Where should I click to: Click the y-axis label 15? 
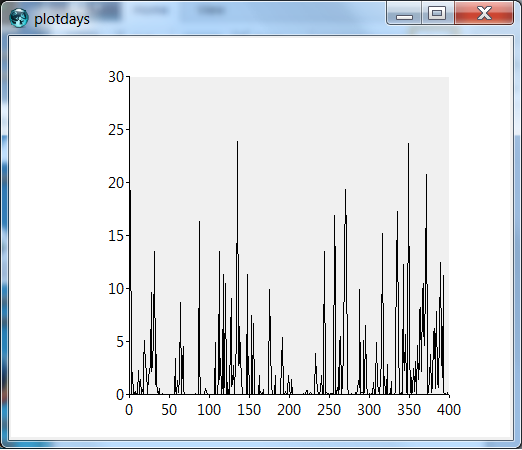click(116, 236)
